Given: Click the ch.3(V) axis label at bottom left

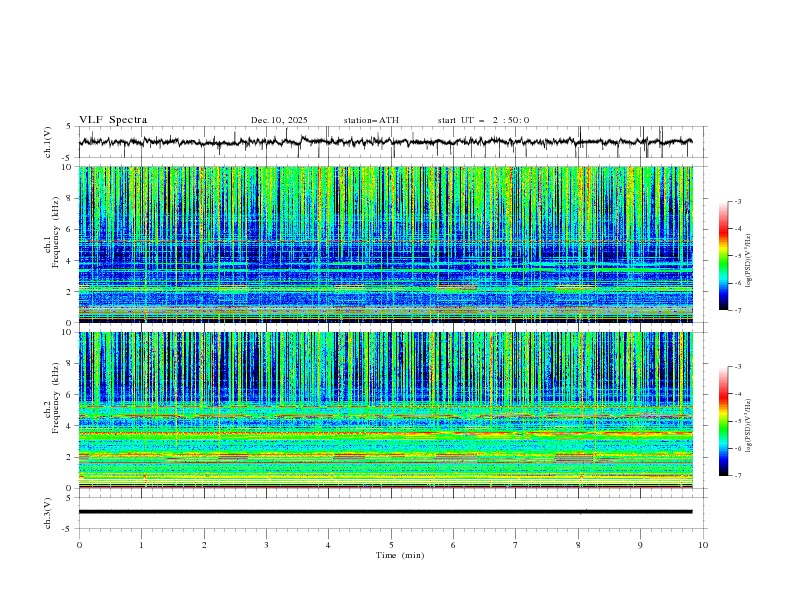Looking at the screenshot, I should click(x=48, y=512).
